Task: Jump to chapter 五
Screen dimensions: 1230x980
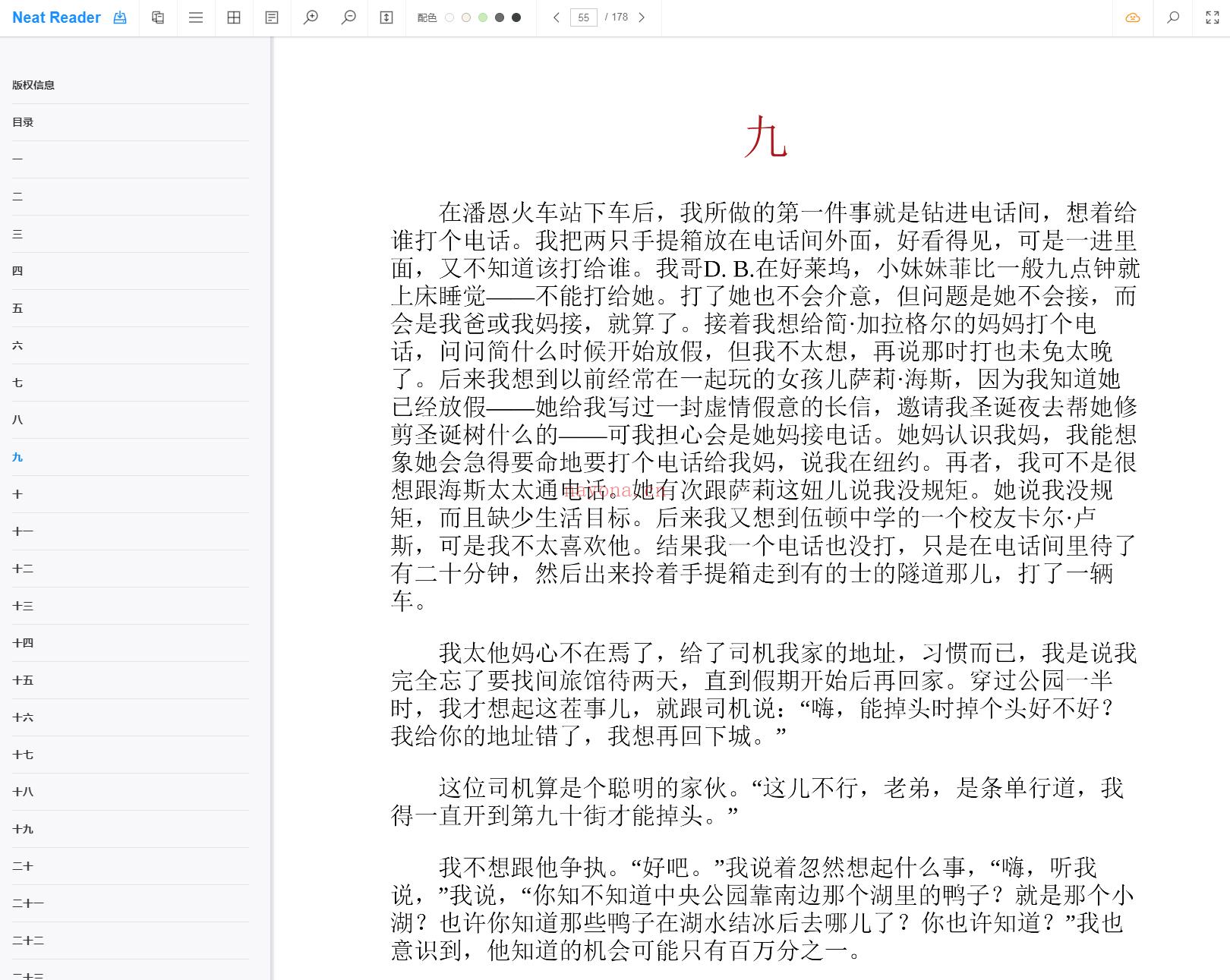Action: 131,308
